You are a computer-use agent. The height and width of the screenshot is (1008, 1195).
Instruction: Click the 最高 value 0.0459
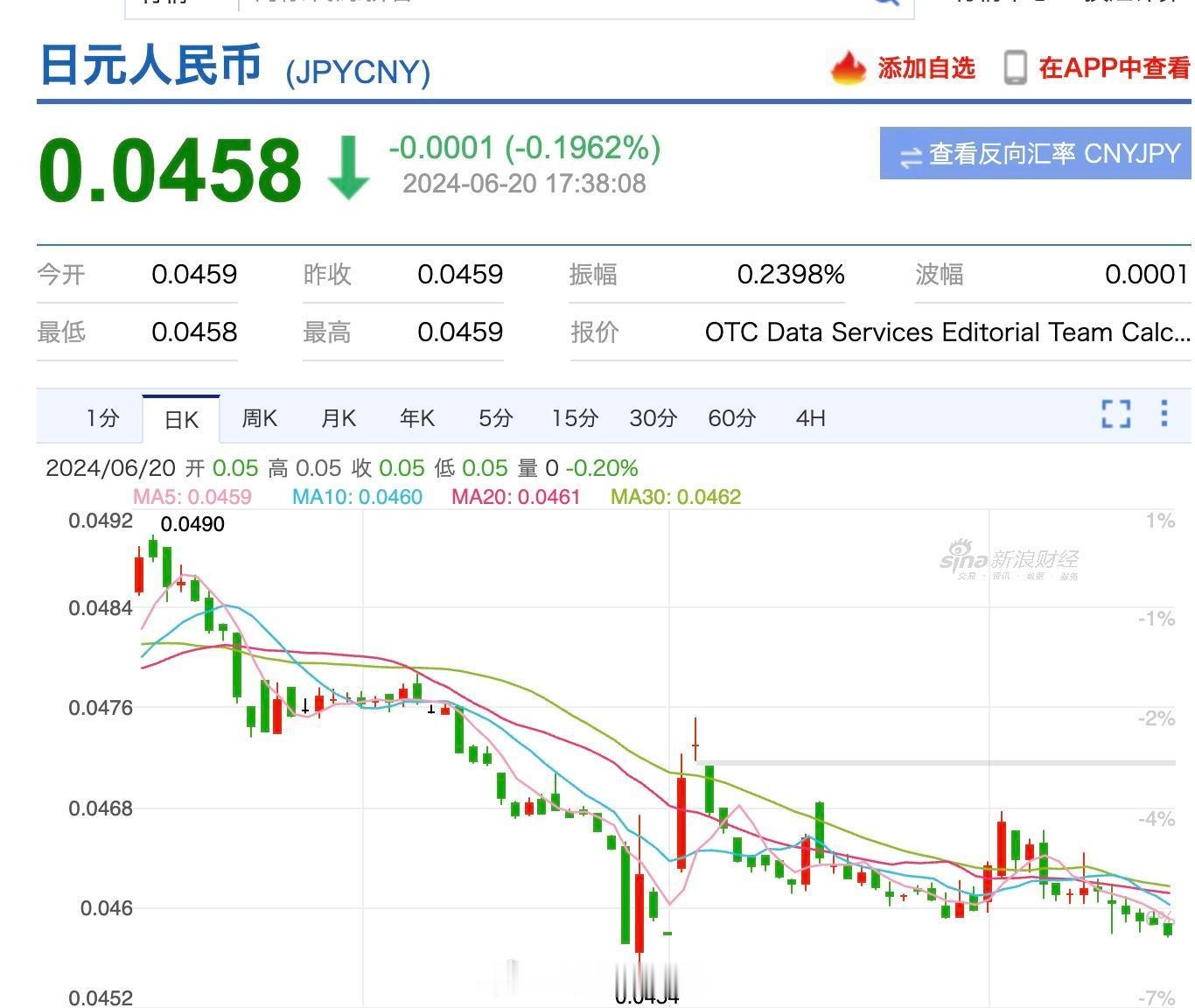(x=460, y=332)
